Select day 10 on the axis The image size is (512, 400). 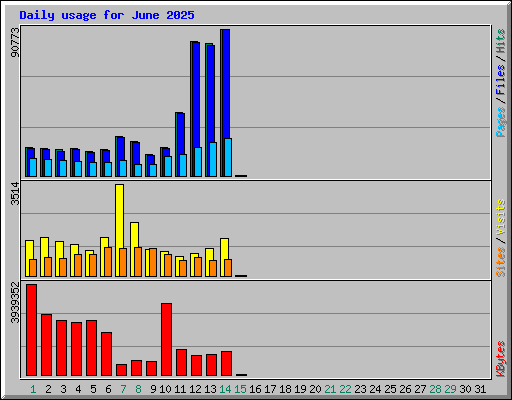coord(165,389)
